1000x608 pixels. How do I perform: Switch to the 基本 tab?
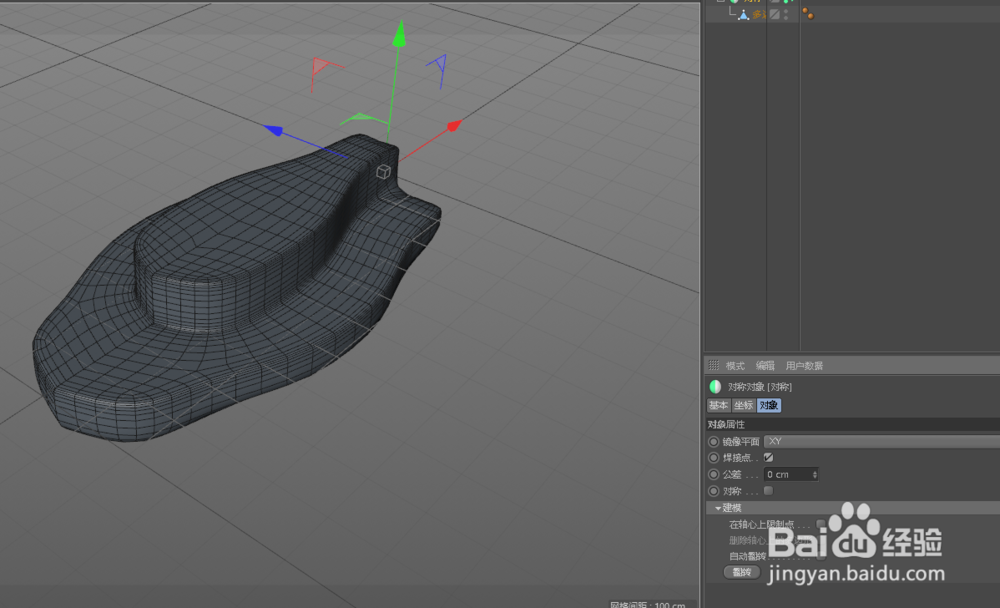[718, 405]
